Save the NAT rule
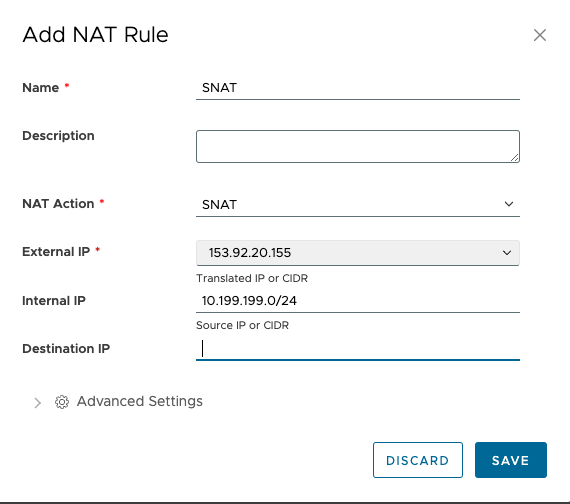The height and width of the screenshot is (504, 570). tap(511, 460)
